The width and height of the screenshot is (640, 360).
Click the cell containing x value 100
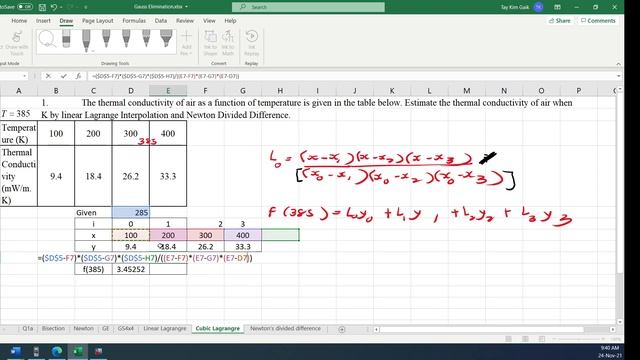[131, 235]
